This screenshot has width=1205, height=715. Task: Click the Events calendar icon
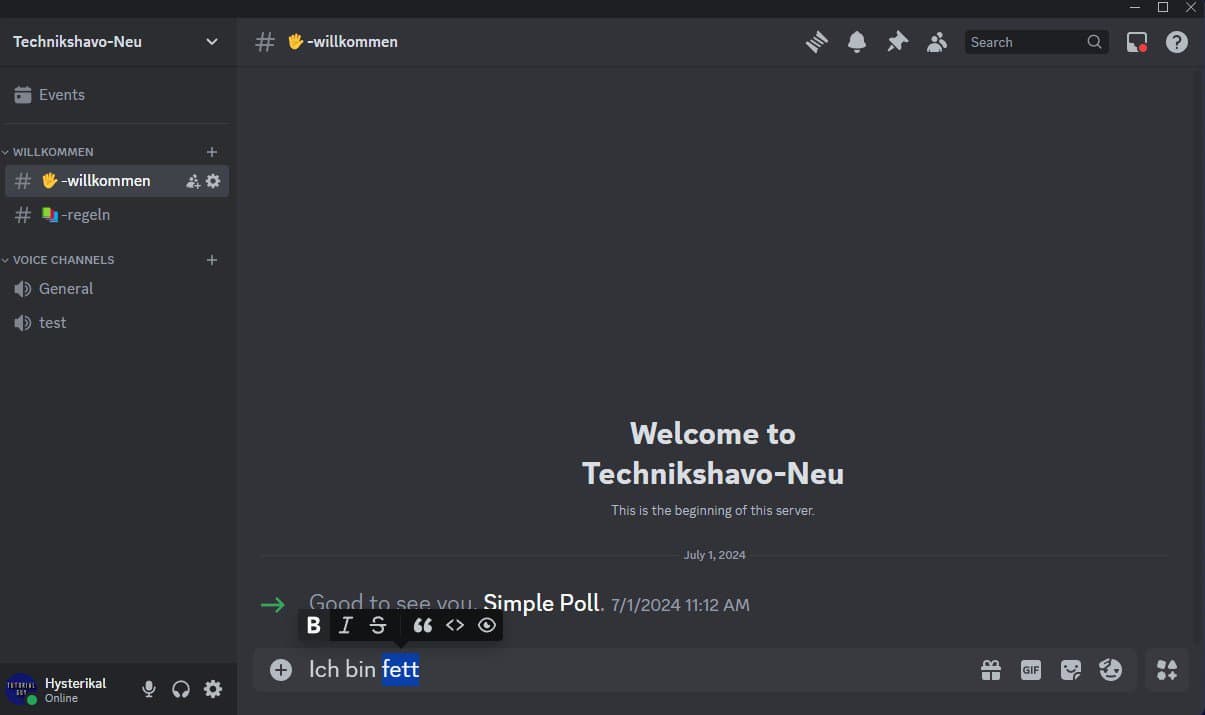[x=22, y=95]
